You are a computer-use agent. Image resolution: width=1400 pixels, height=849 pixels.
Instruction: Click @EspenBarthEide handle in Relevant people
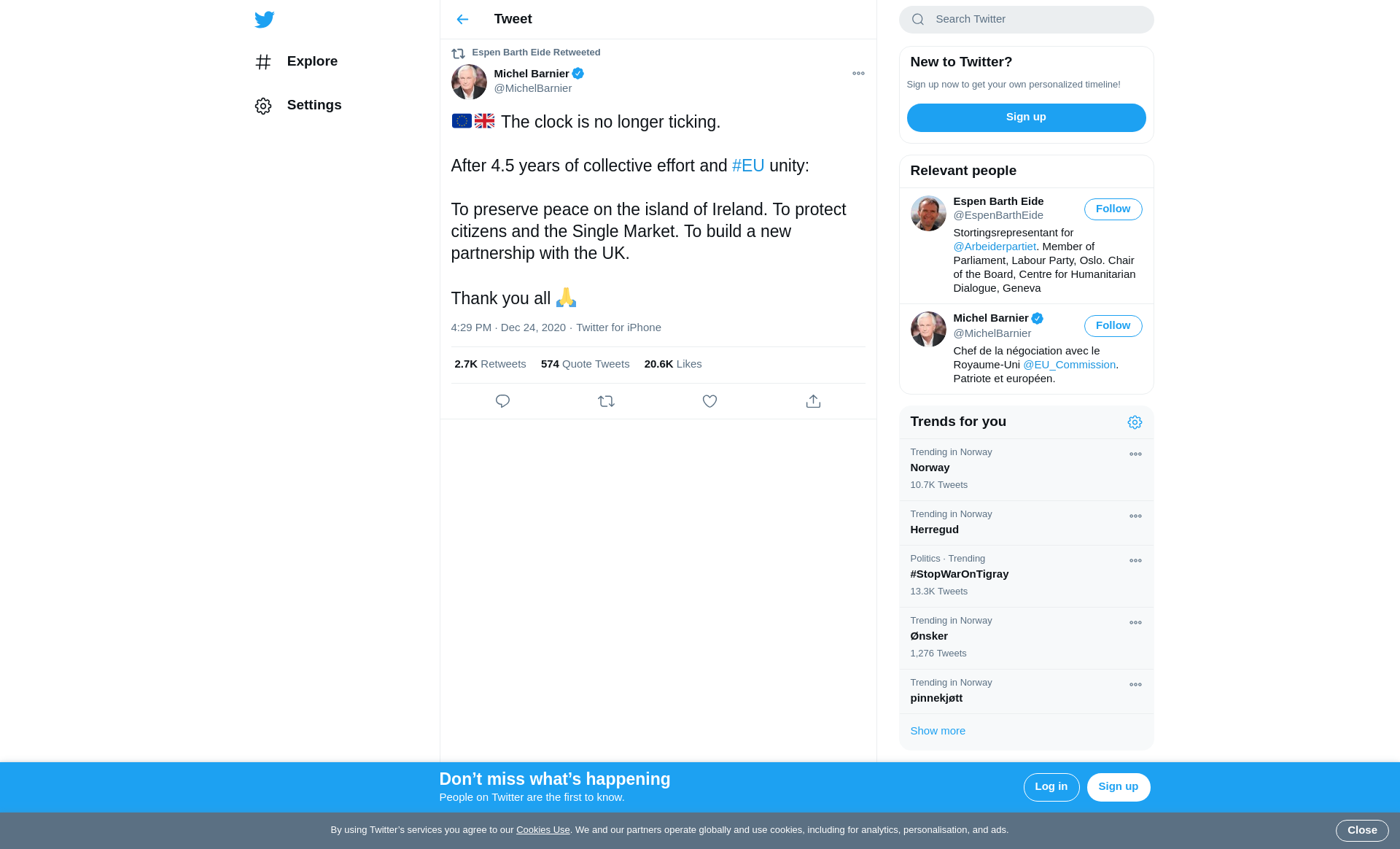pos(997,215)
